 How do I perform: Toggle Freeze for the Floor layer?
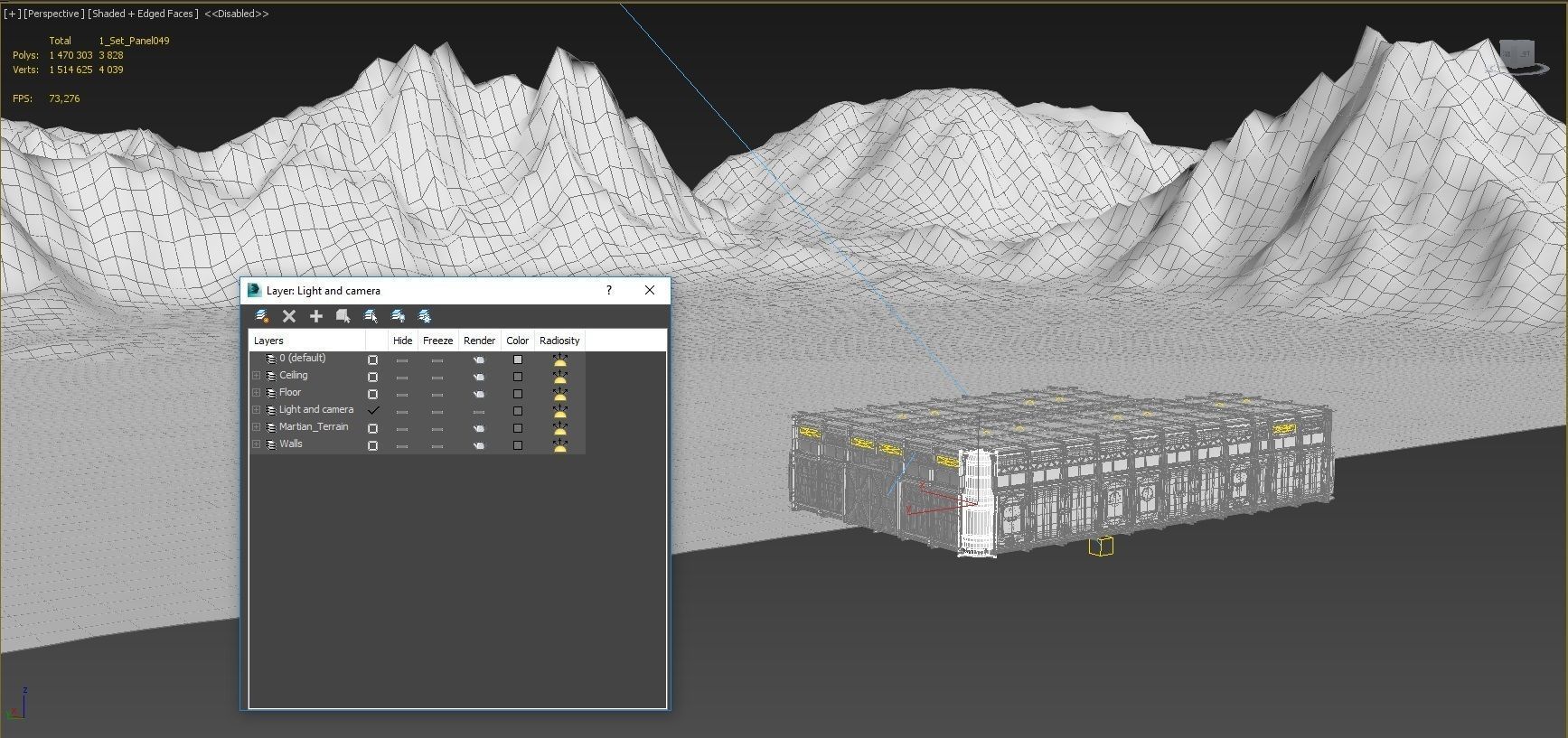(x=437, y=395)
